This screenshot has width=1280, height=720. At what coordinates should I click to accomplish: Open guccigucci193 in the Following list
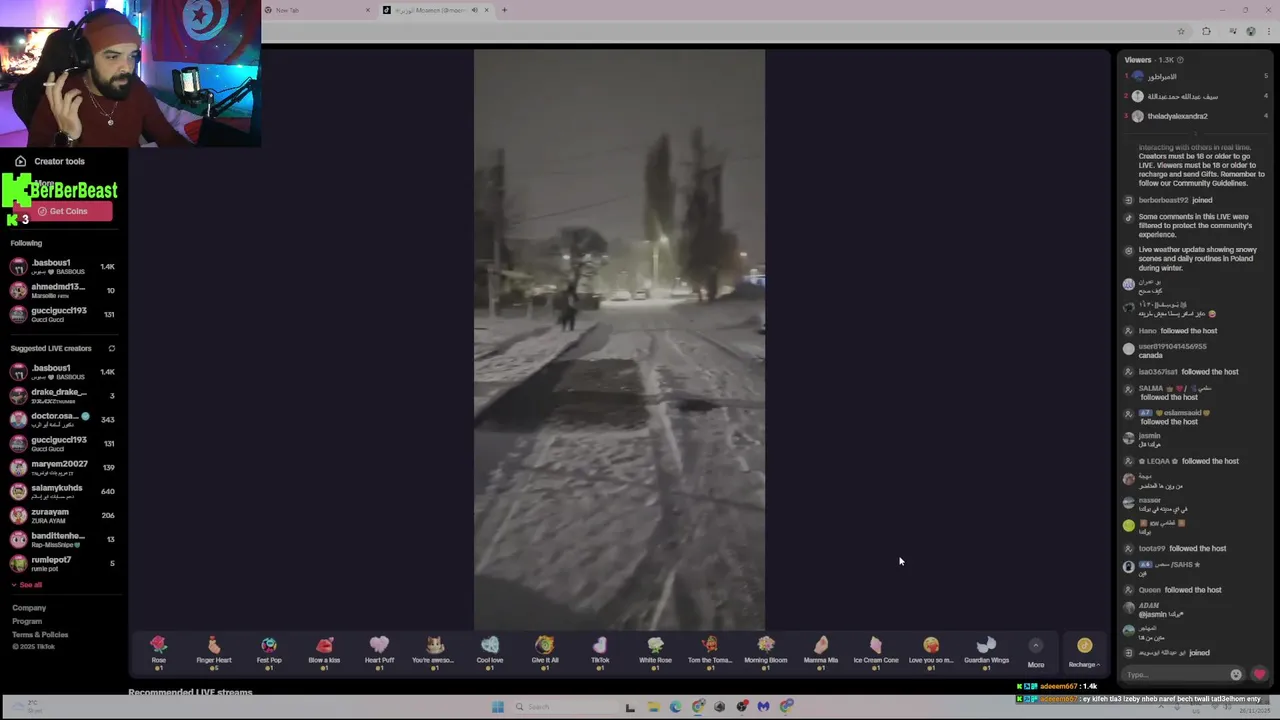[x=62, y=314]
